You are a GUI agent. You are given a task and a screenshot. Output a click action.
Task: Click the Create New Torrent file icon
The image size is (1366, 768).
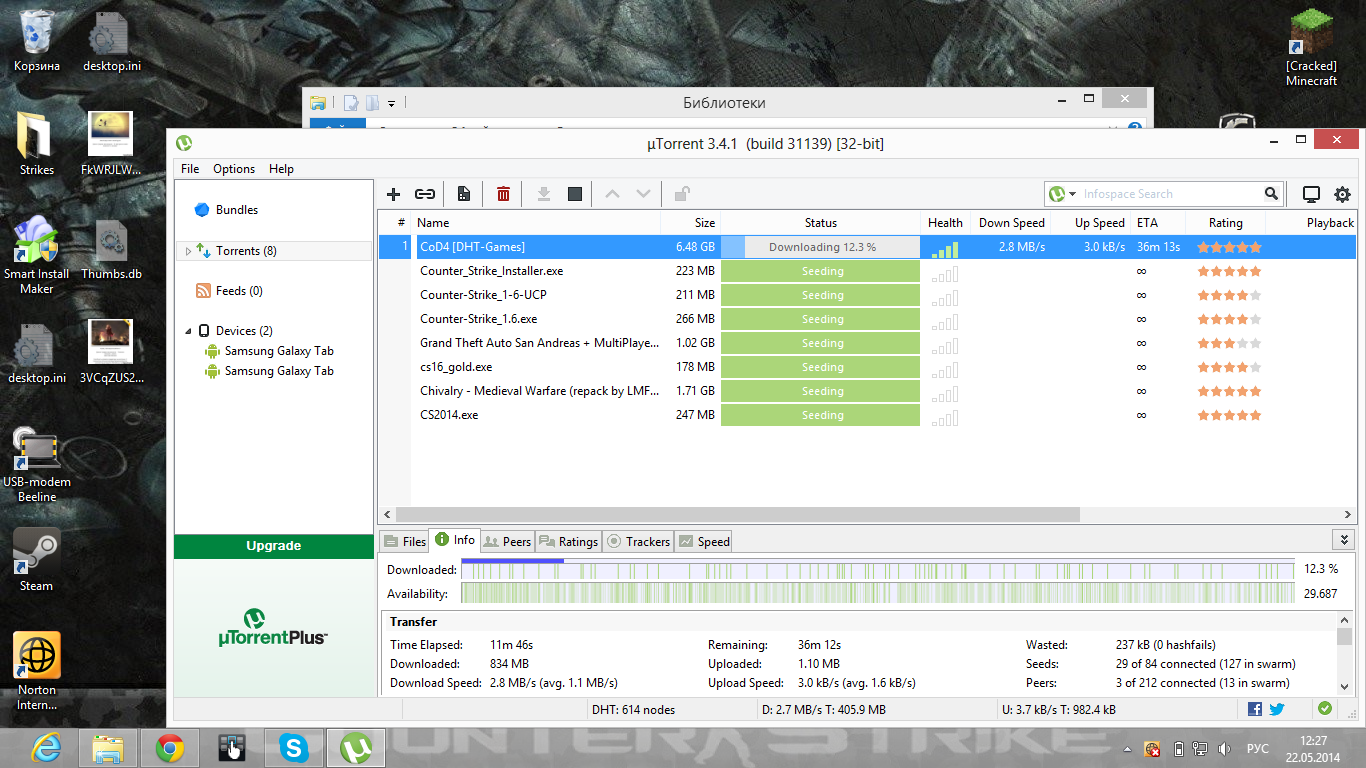tap(464, 194)
